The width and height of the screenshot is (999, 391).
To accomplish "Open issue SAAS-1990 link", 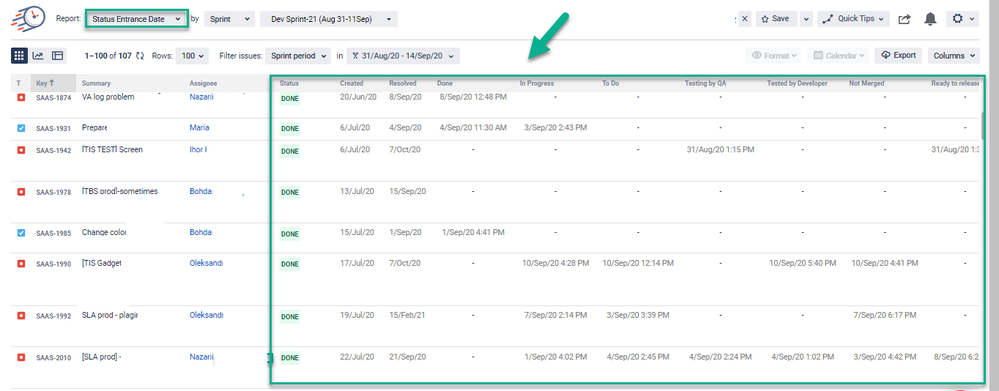I will 54,264.
